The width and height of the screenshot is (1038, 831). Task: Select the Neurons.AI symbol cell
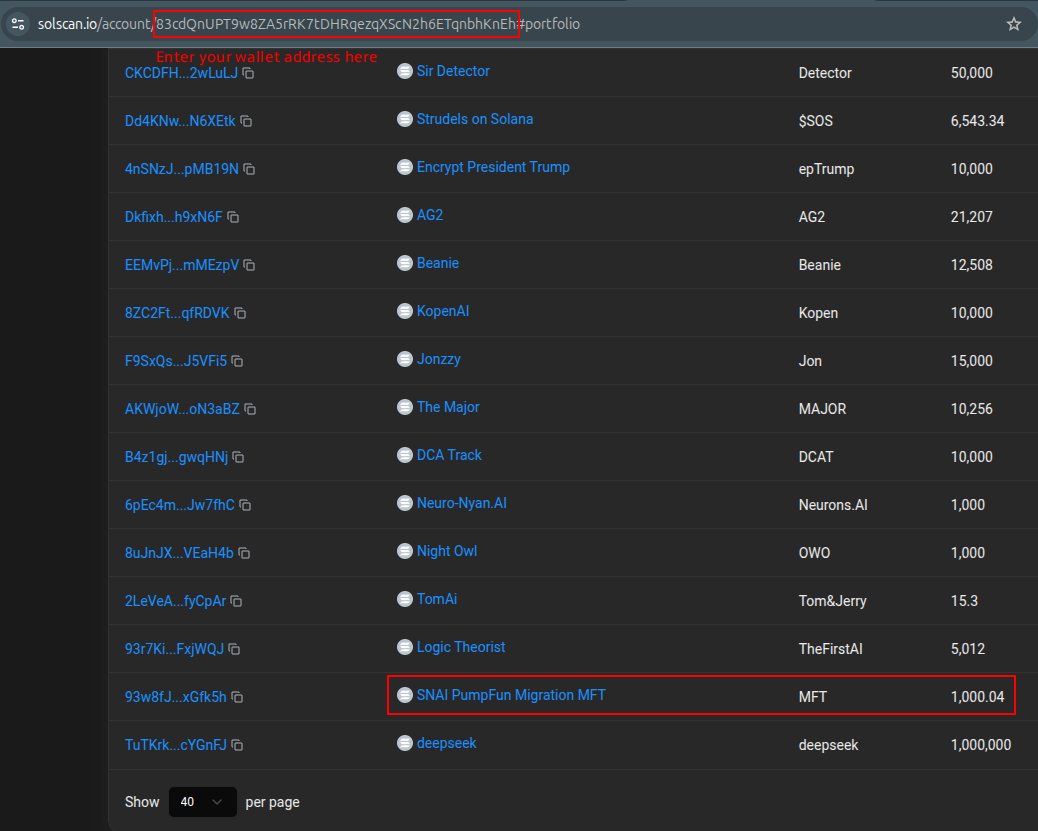[x=833, y=505]
